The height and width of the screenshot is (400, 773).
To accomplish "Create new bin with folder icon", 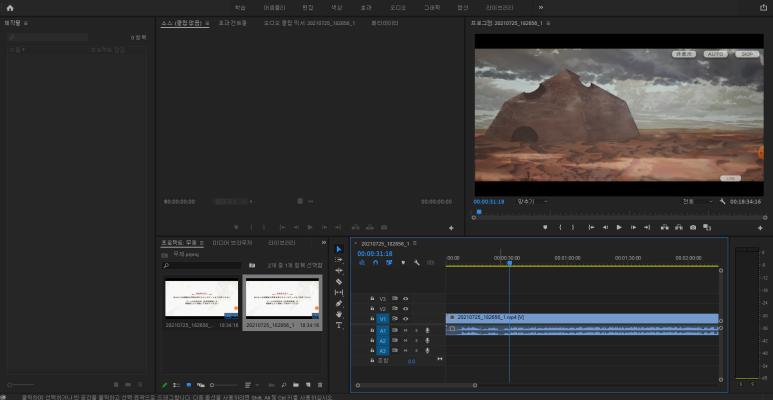I will tap(296, 385).
